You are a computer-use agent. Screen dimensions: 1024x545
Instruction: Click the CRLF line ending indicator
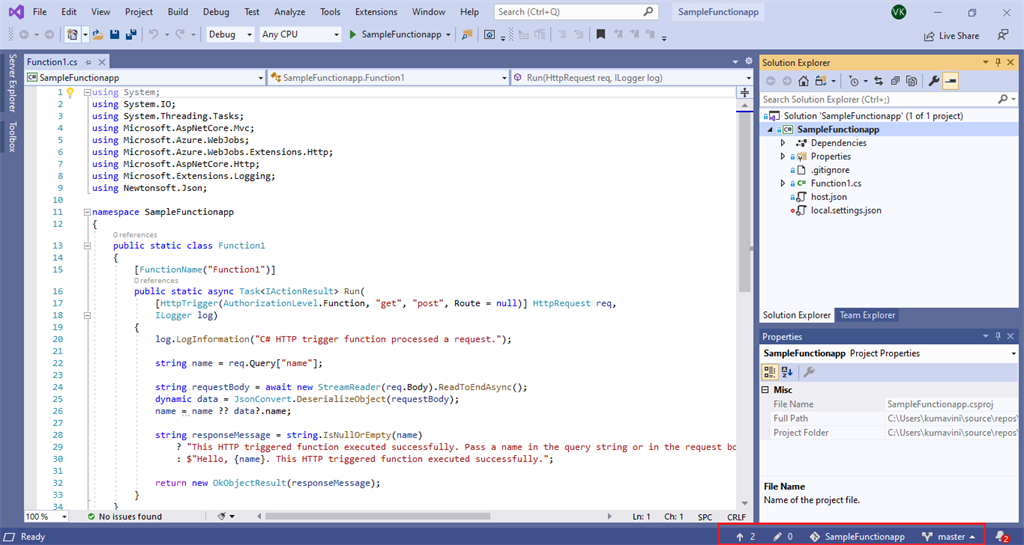(736, 516)
